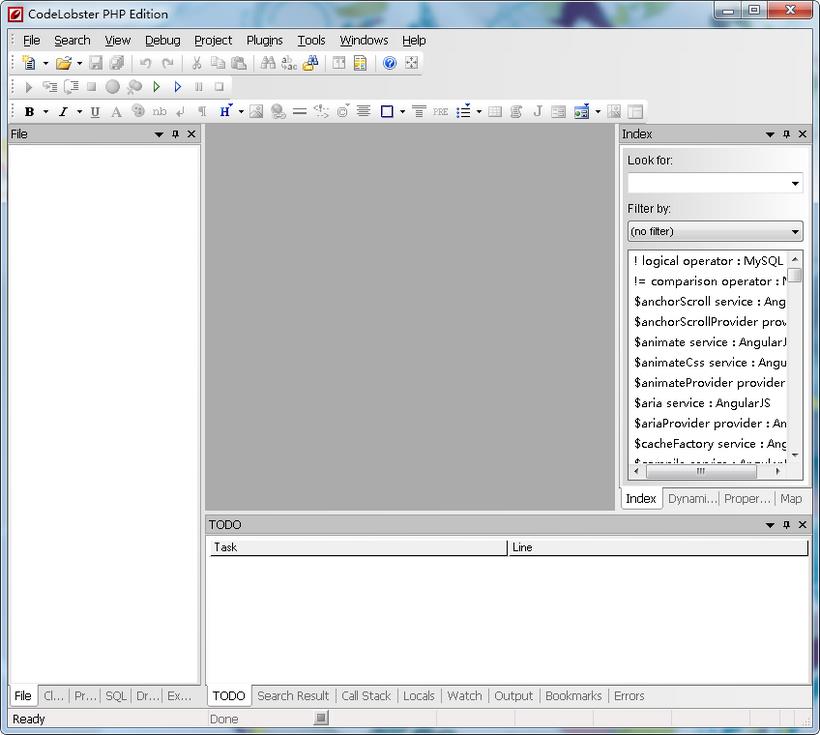Image resolution: width=820 pixels, height=735 pixels.
Task: Expand the Look for combo box
Action: pyautogui.click(x=795, y=183)
